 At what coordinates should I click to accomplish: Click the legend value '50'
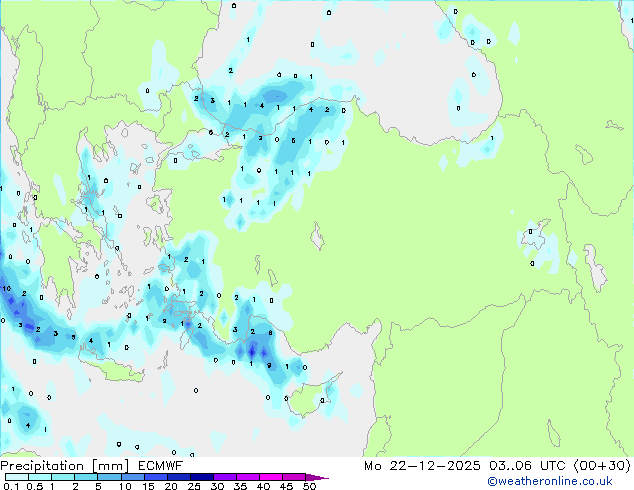point(309,486)
